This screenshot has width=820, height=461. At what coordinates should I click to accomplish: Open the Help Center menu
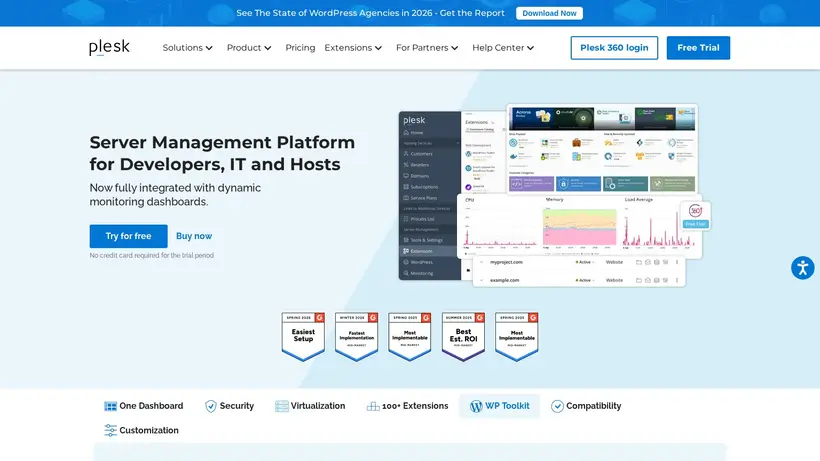[x=503, y=48]
